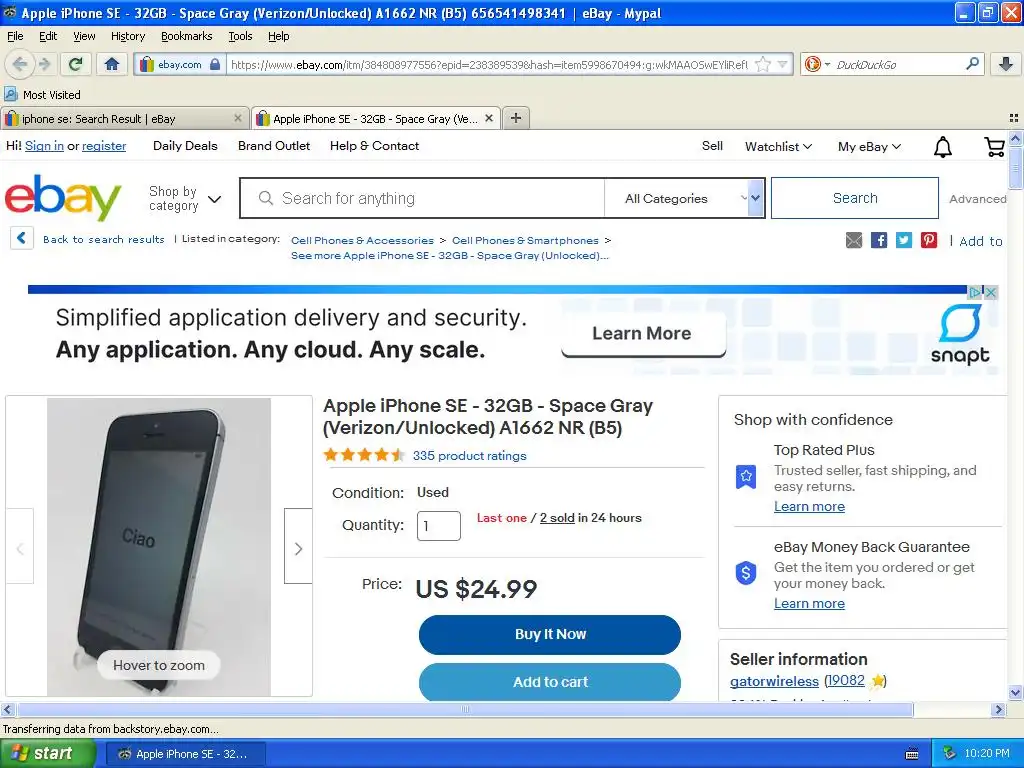Click the Apple iPhone SE taskbar button

tap(185, 754)
